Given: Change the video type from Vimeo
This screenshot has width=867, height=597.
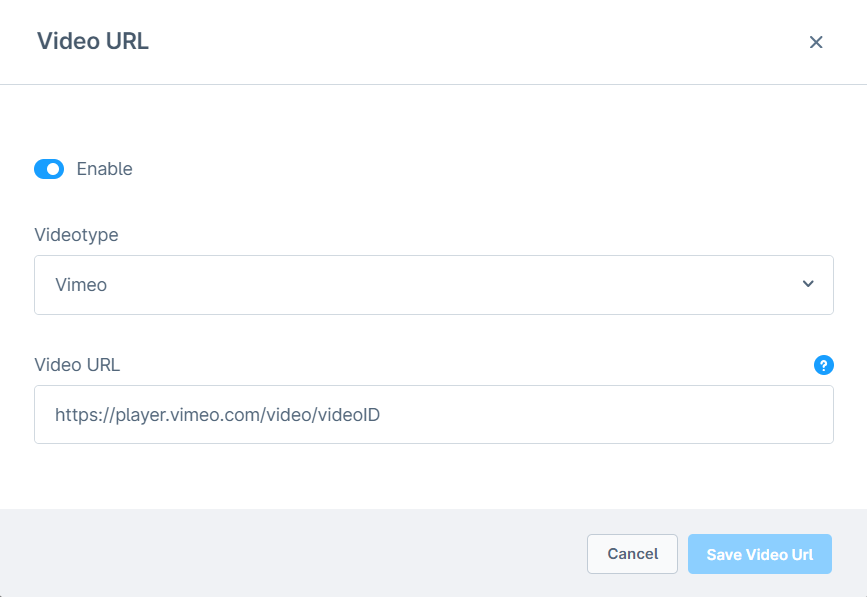Looking at the screenshot, I should (433, 284).
